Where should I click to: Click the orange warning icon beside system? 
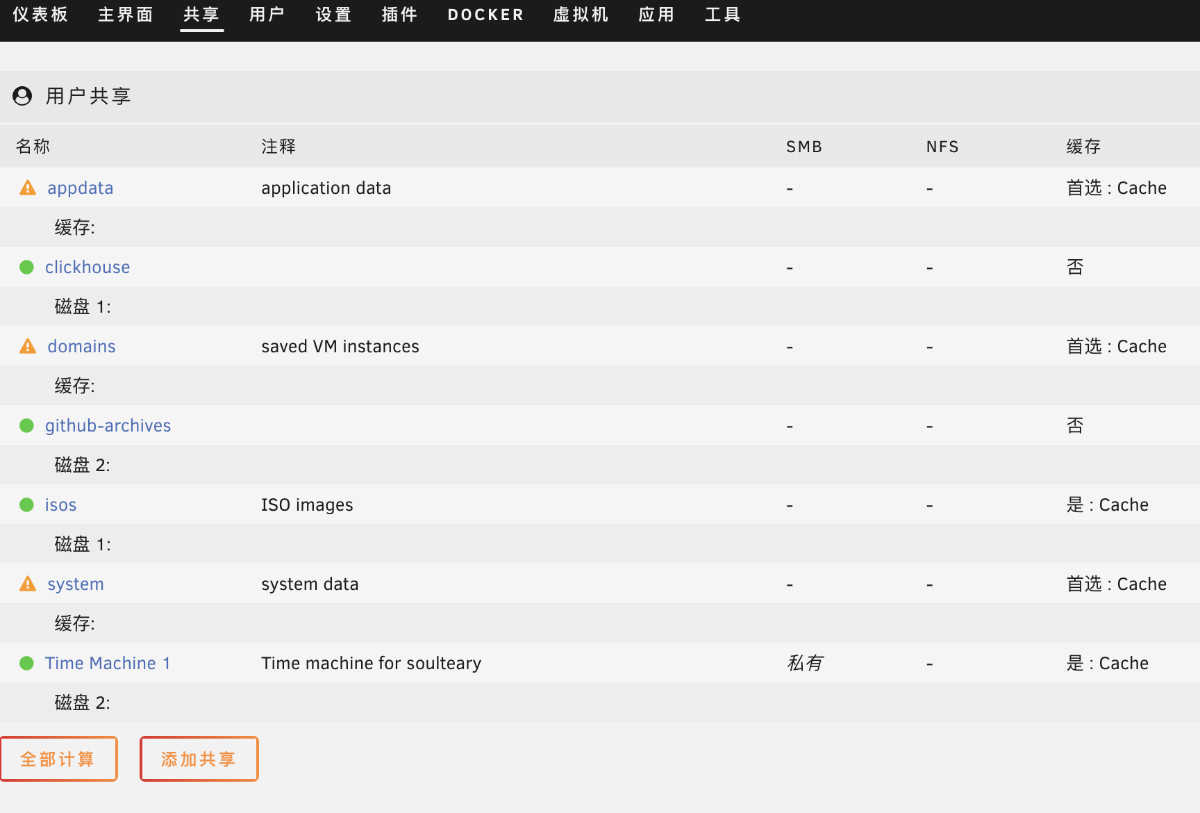tap(28, 584)
